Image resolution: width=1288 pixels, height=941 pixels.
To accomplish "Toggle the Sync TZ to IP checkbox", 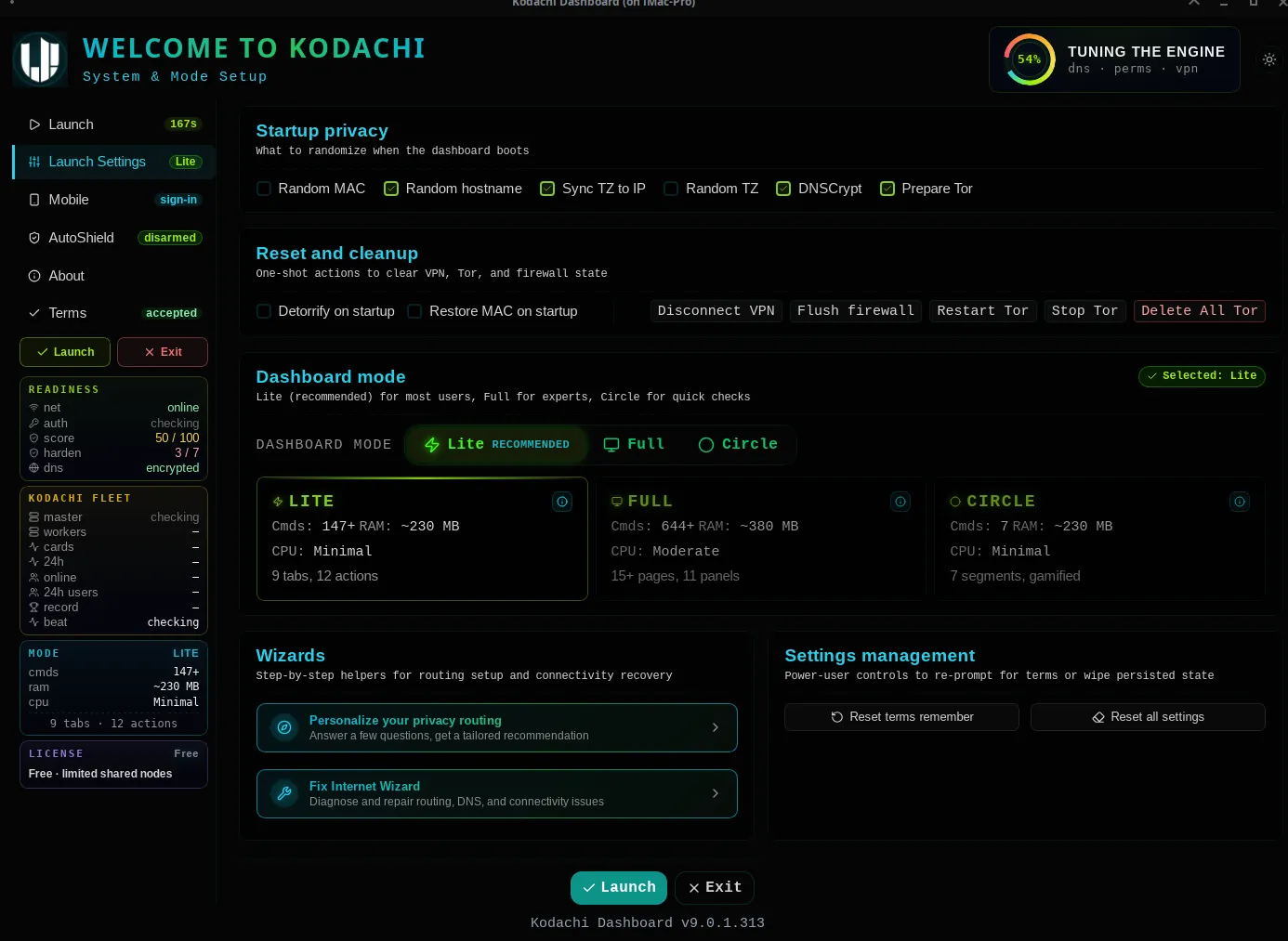I will pyautogui.click(x=547, y=189).
